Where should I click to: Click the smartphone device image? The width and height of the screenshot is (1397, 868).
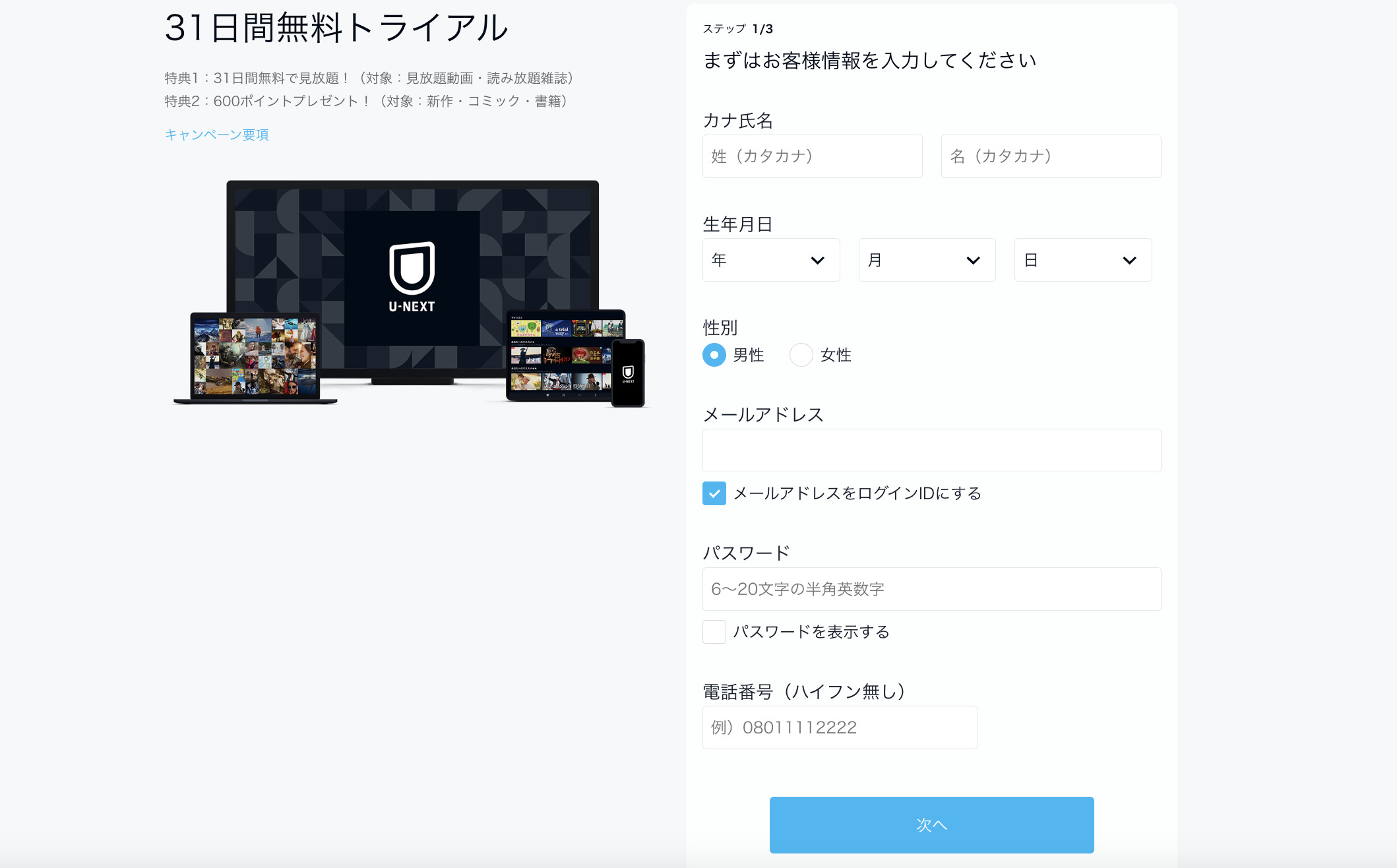tap(628, 373)
